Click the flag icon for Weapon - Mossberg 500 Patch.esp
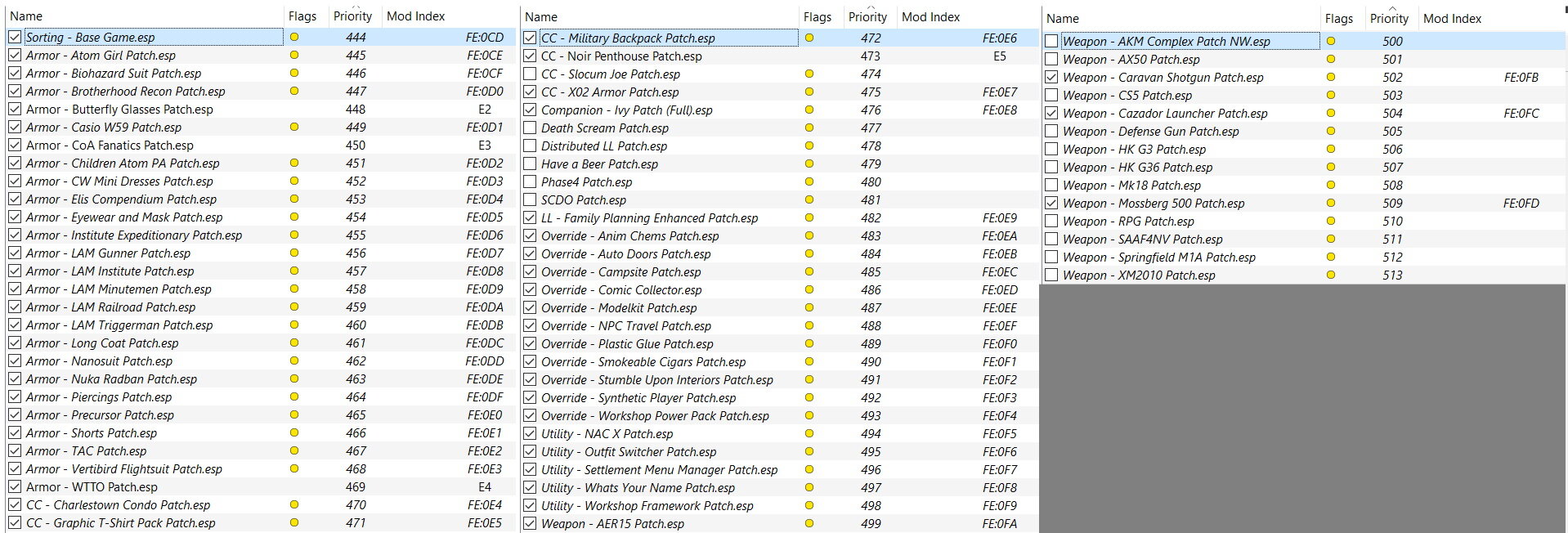 1331,203
